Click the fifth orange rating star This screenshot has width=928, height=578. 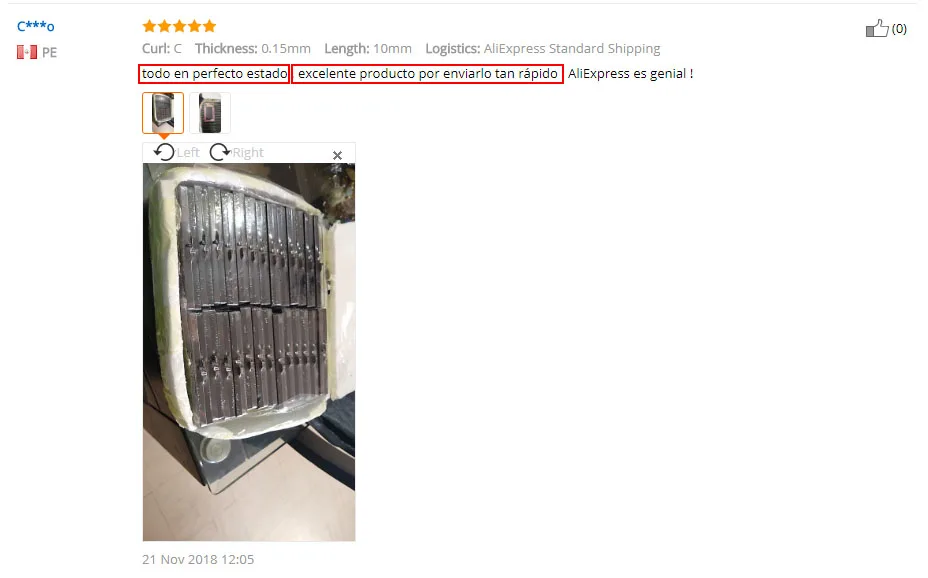point(210,26)
